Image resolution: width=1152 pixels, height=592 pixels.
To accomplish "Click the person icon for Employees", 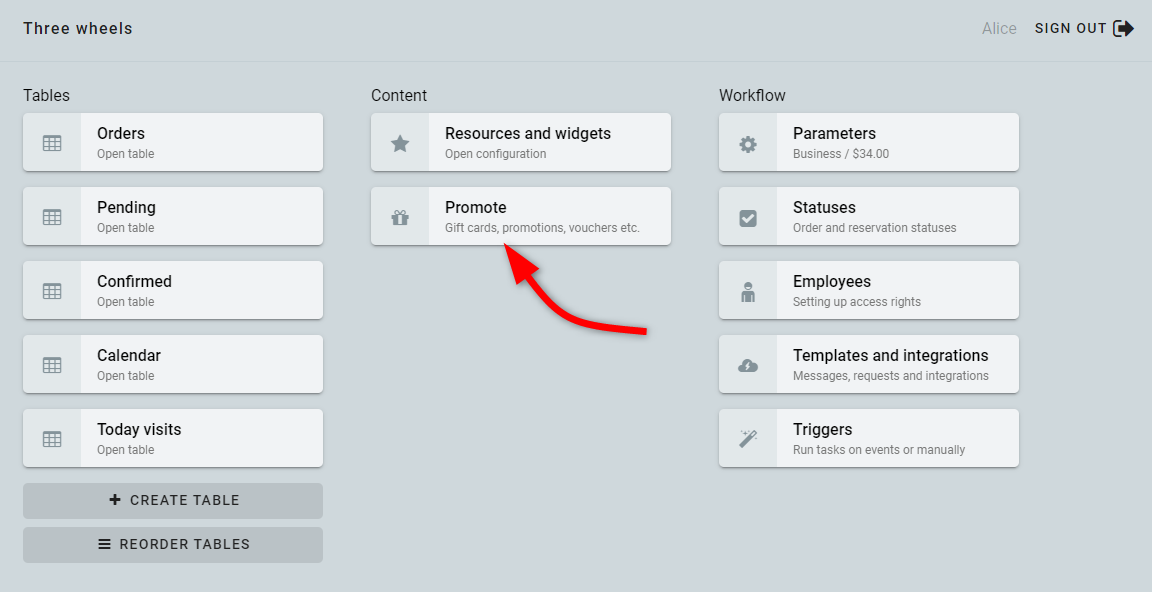I will coord(748,292).
